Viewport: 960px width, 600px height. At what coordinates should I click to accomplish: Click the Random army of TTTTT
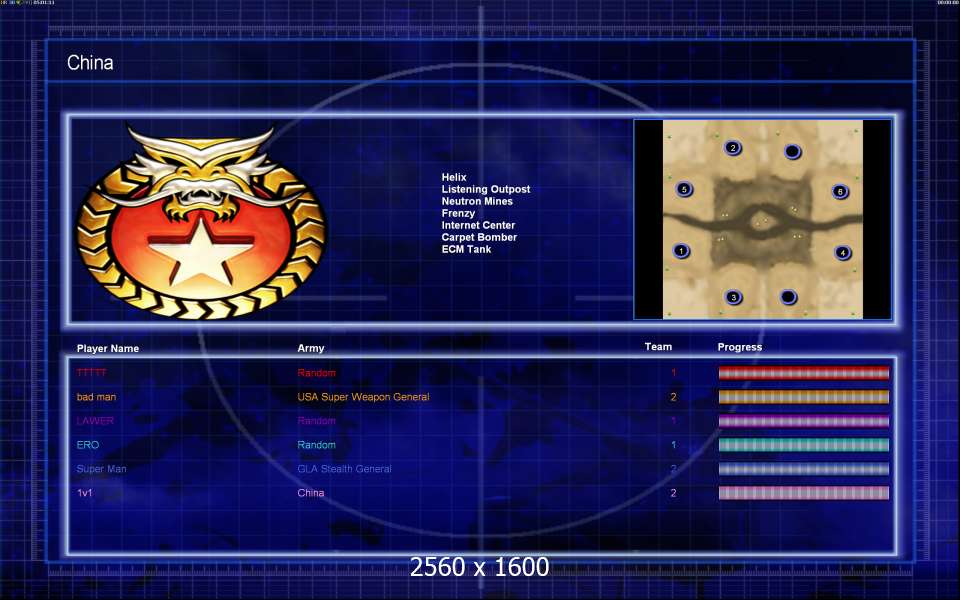point(316,373)
